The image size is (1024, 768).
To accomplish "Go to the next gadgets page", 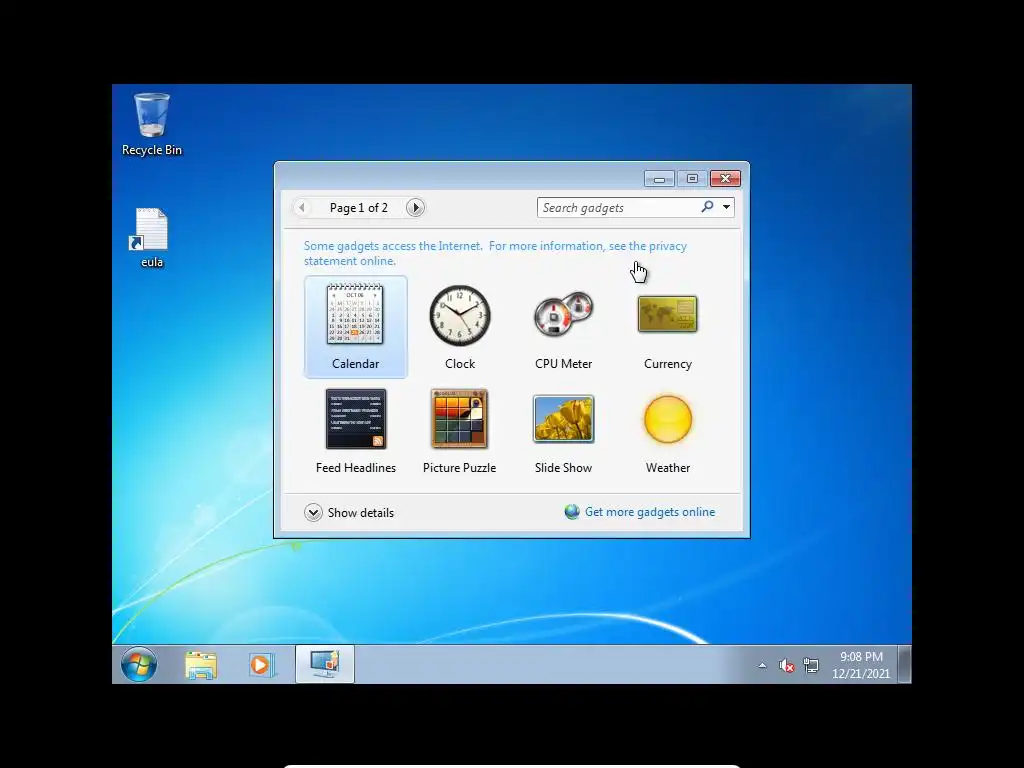I will click(x=415, y=208).
